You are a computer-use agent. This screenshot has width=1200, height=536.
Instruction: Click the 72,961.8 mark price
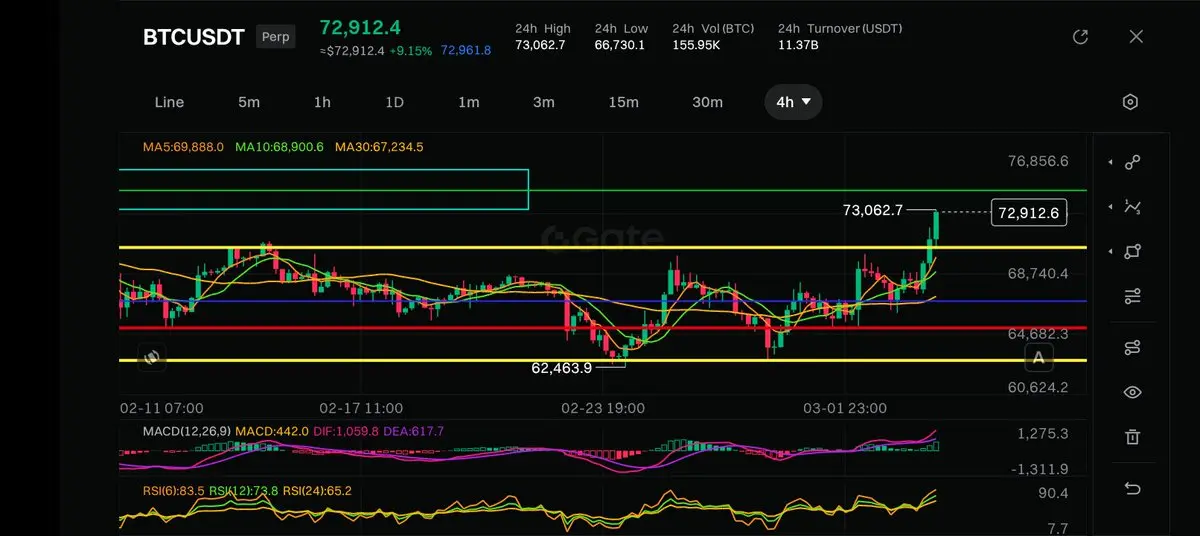466,50
